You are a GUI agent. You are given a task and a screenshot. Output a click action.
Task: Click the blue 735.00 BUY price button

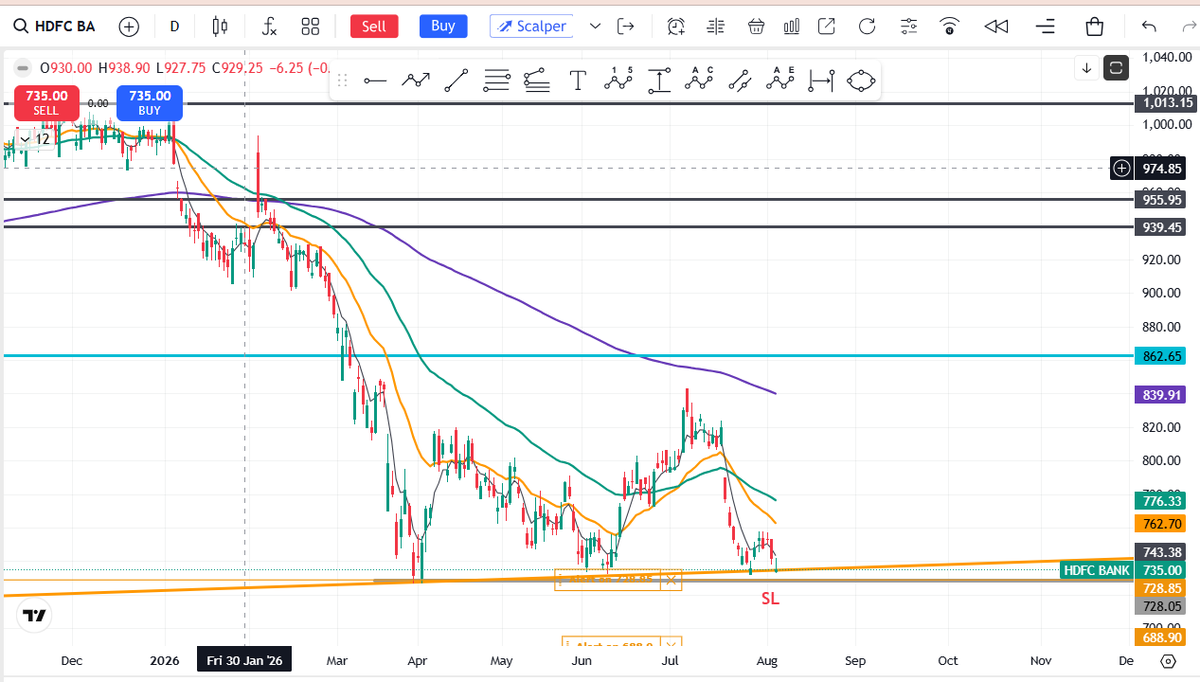click(149, 102)
